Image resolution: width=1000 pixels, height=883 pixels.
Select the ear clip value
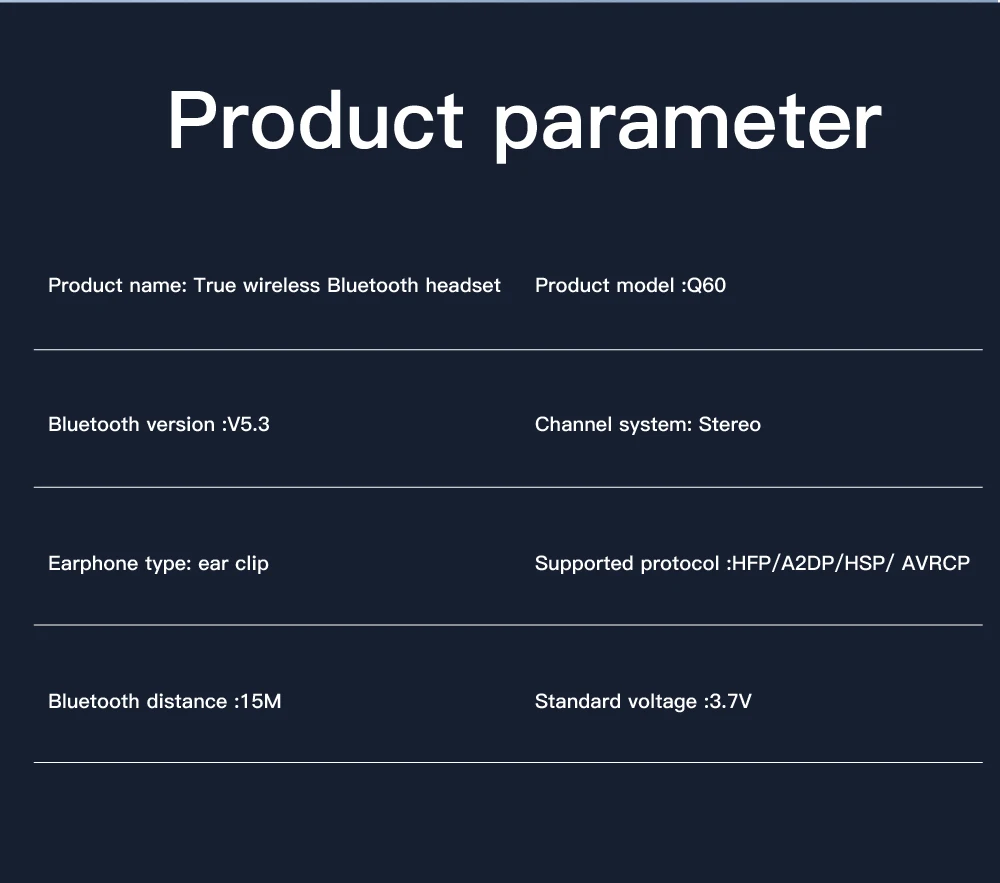233,564
